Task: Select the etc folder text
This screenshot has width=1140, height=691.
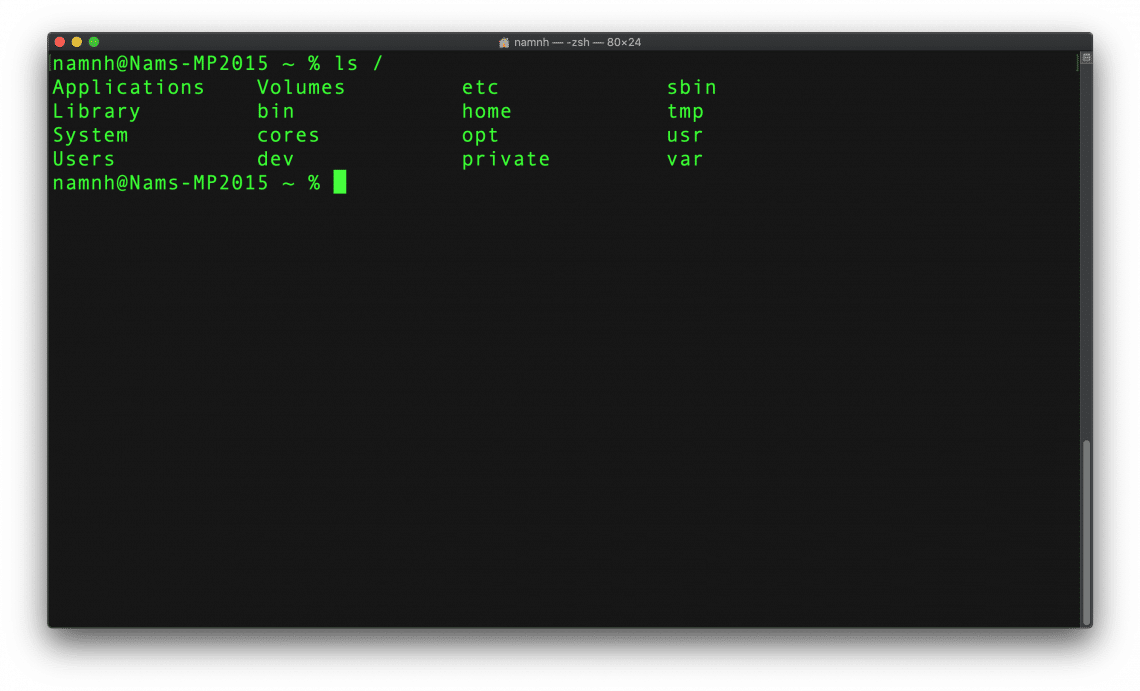Action: (480, 87)
